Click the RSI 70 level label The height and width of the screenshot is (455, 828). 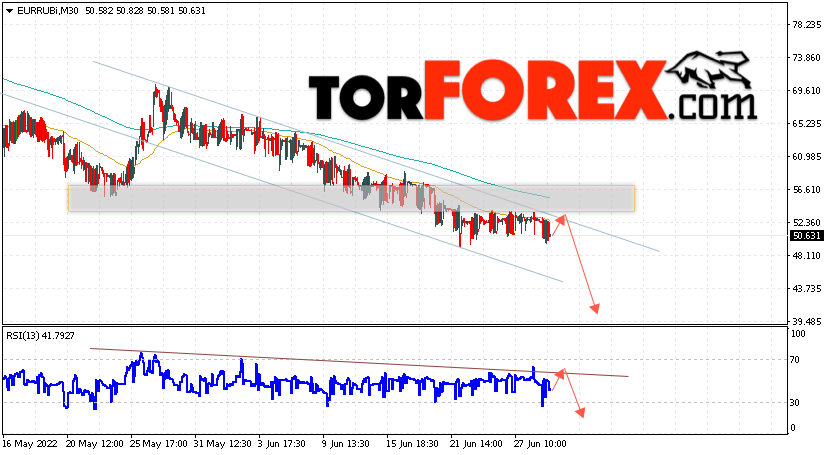tap(795, 360)
